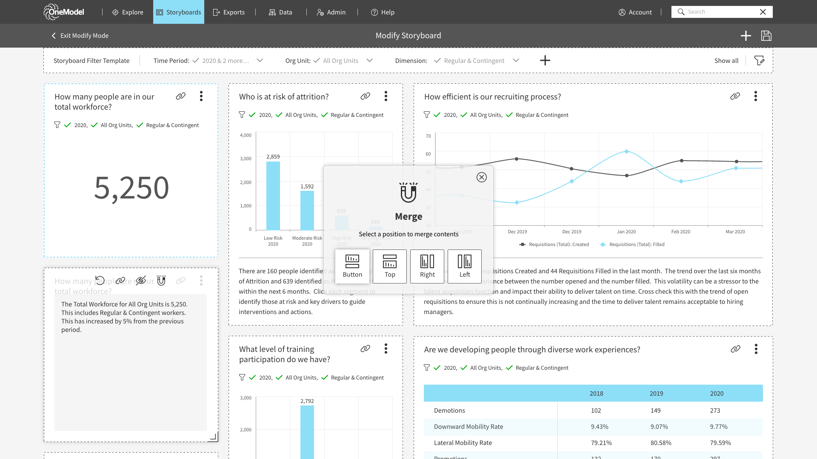The width and height of the screenshot is (817, 459).
Task: Click the merge magnet icon on the text tile
Action: [161, 281]
